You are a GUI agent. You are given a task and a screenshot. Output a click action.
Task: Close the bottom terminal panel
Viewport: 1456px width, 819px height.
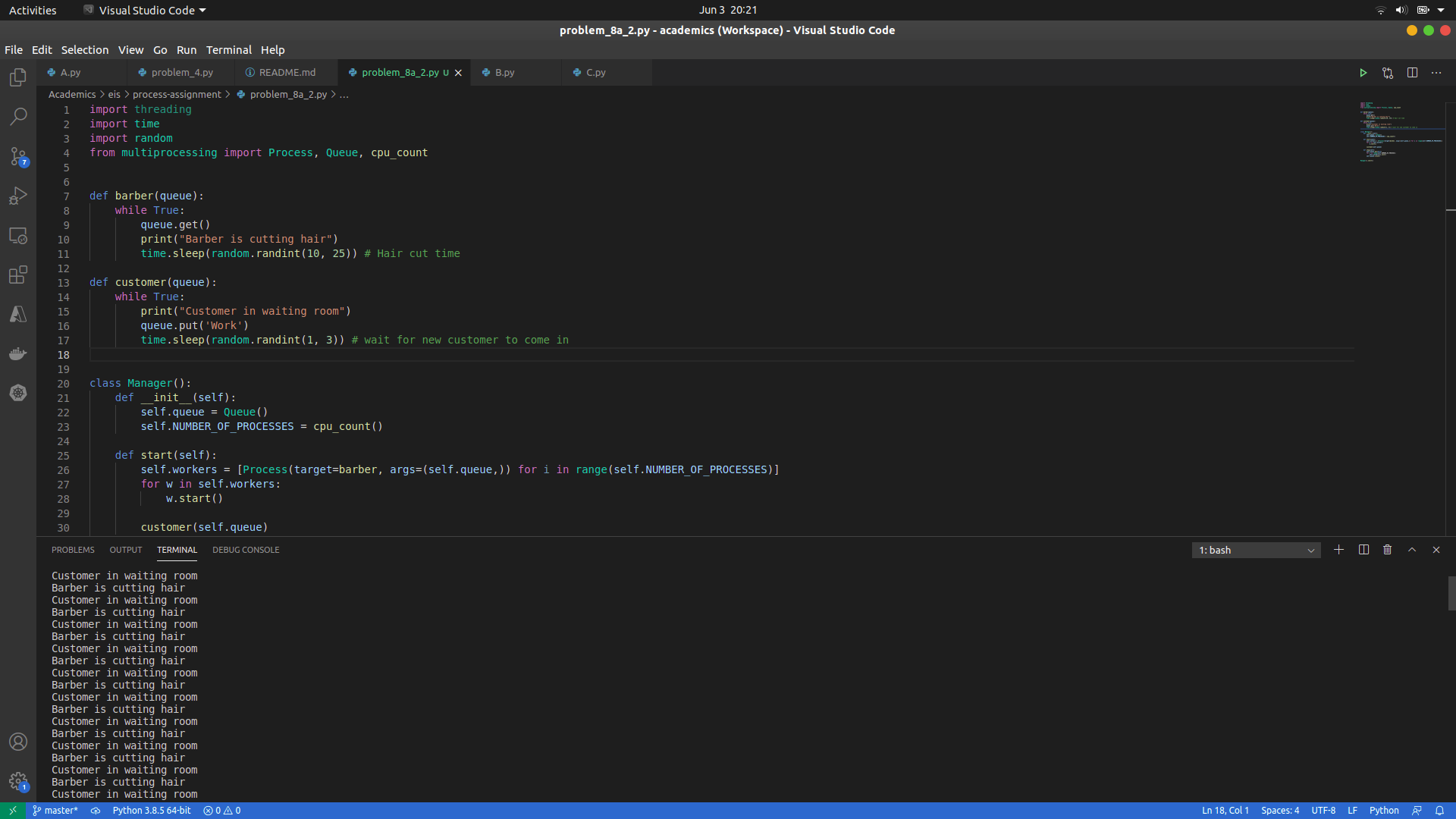click(x=1436, y=550)
